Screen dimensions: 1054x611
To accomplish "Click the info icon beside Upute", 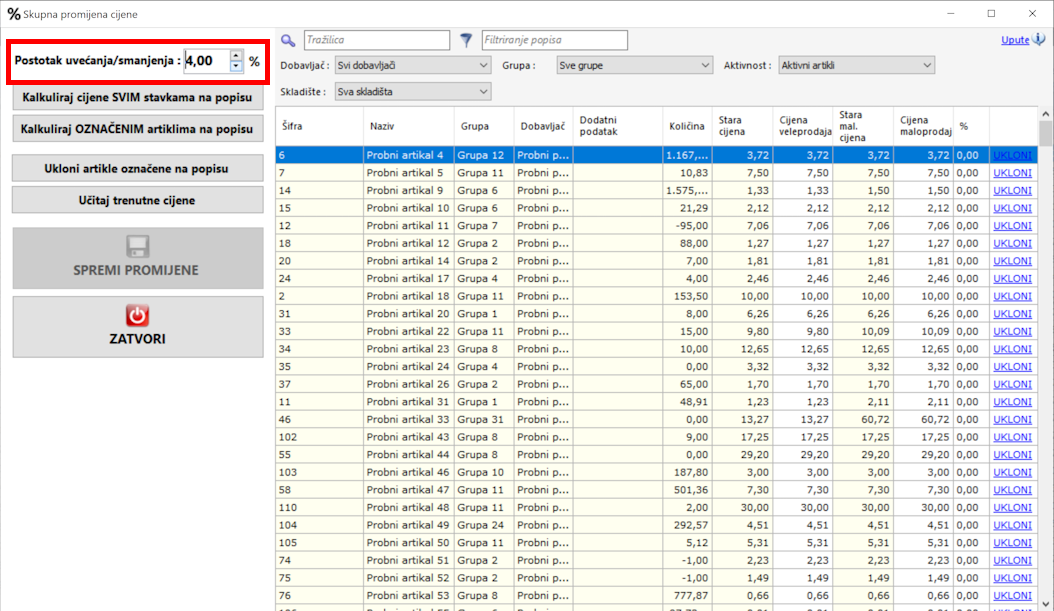I will pyautogui.click(x=1039, y=39).
